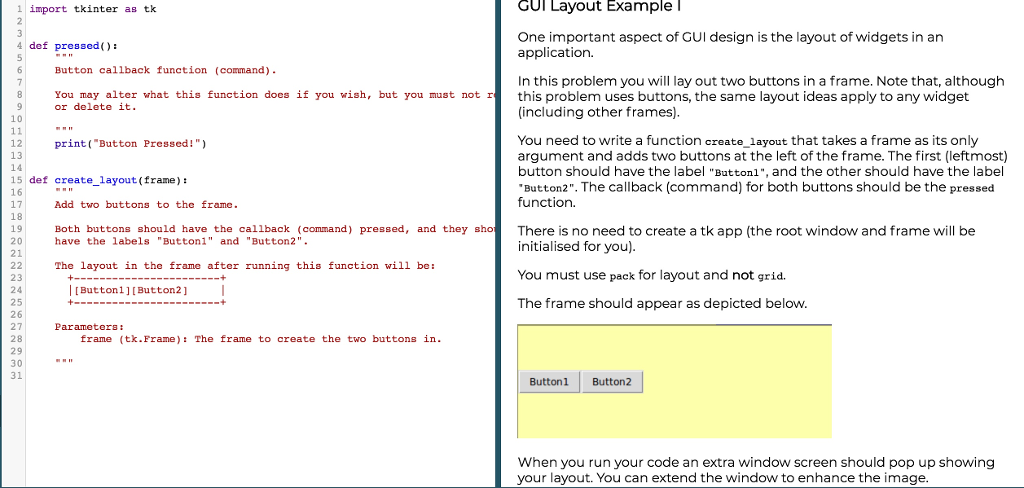Image resolution: width=1024 pixels, height=488 pixels.
Task: Click the '|[Button1][Button2]' ASCII diagram line
Action: pos(147,290)
